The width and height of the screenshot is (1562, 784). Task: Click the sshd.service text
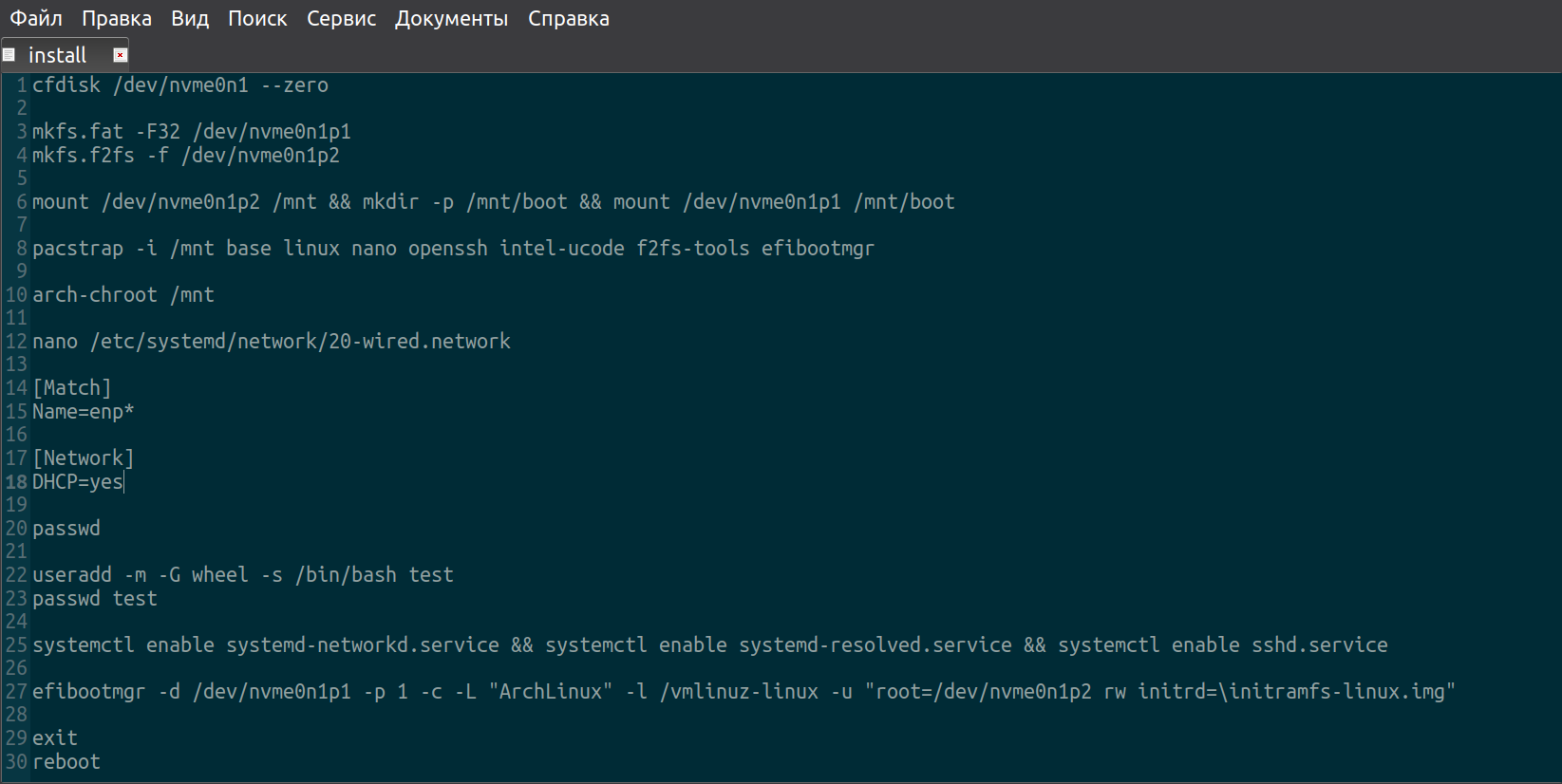coord(1320,645)
